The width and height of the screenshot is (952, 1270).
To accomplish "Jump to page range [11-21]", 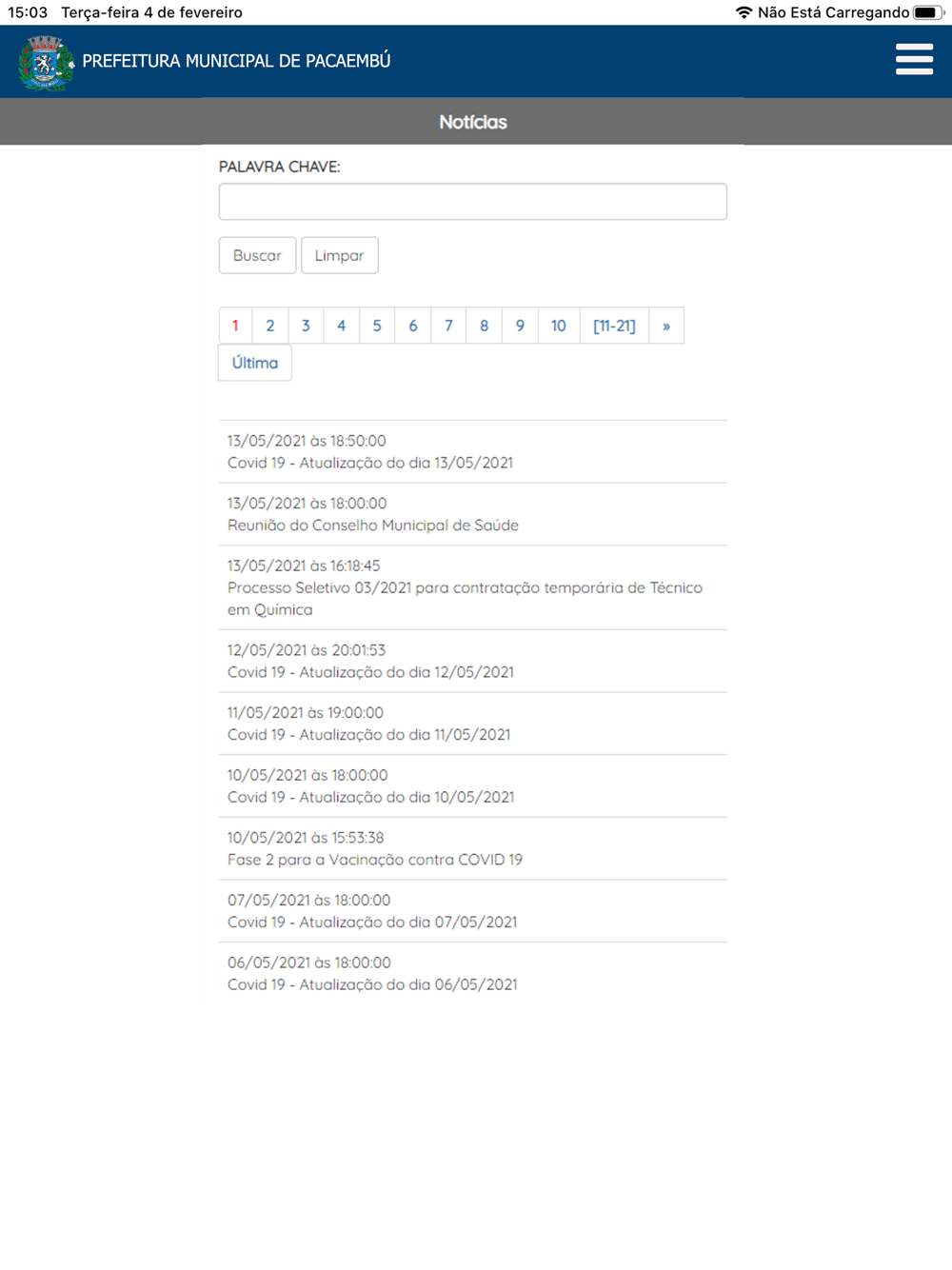I will (x=614, y=326).
